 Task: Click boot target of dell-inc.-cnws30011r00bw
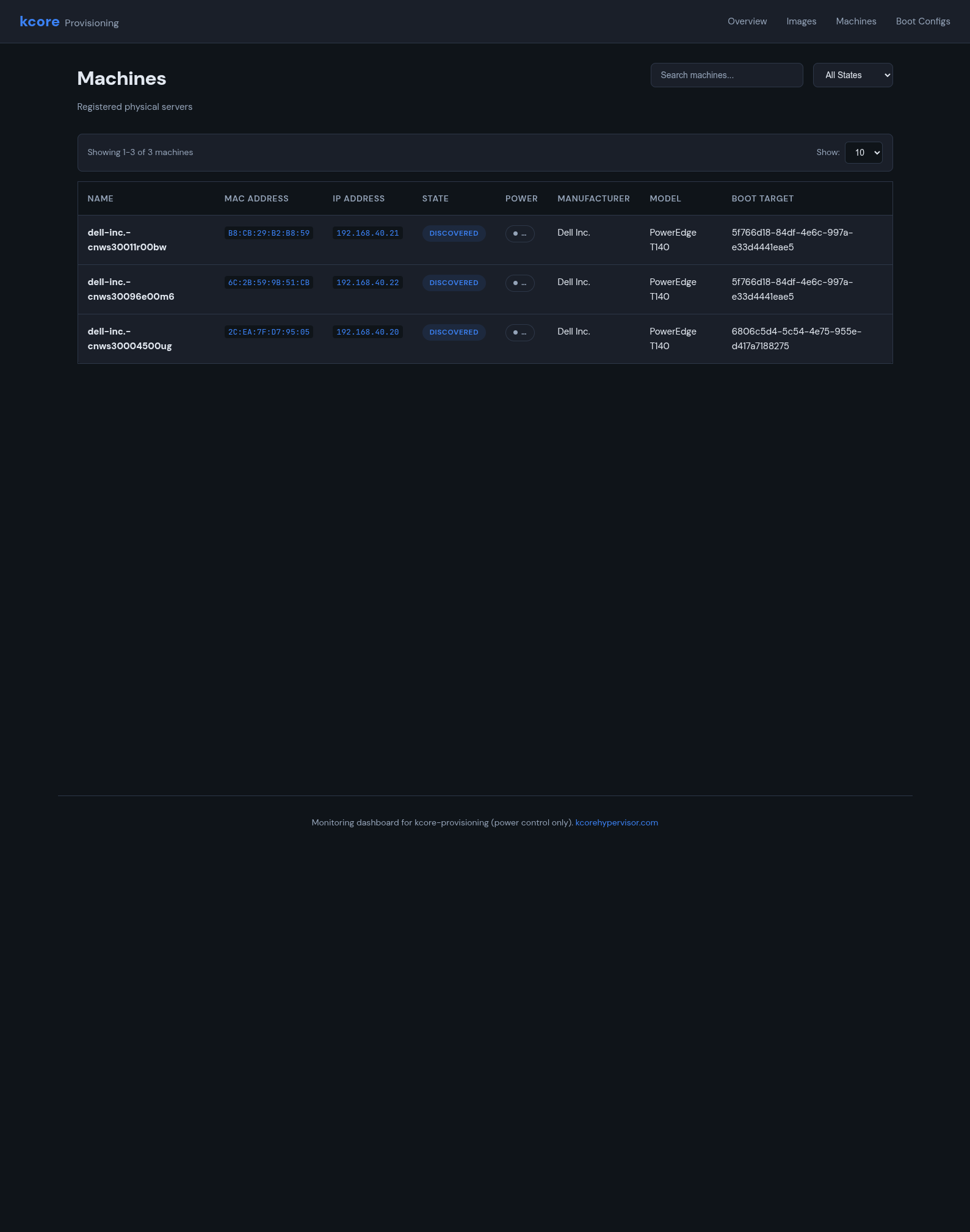tap(792, 240)
